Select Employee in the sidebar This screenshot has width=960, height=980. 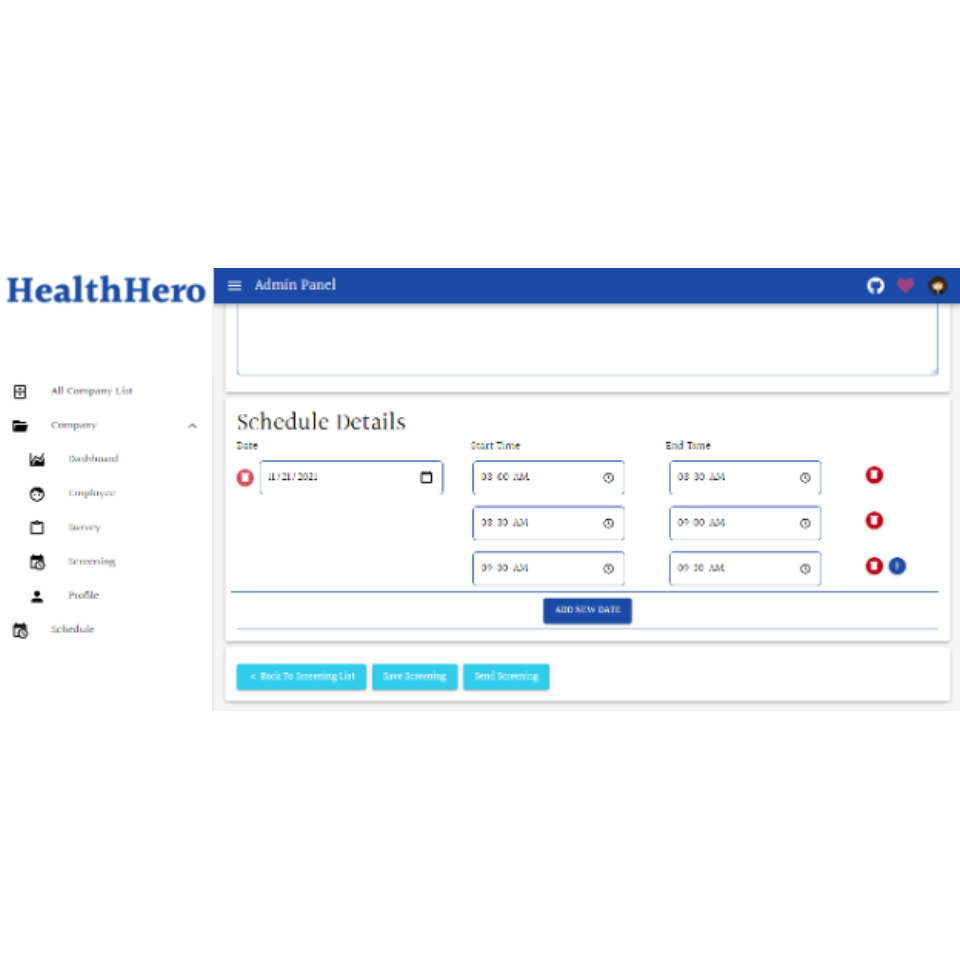tap(91, 493)
